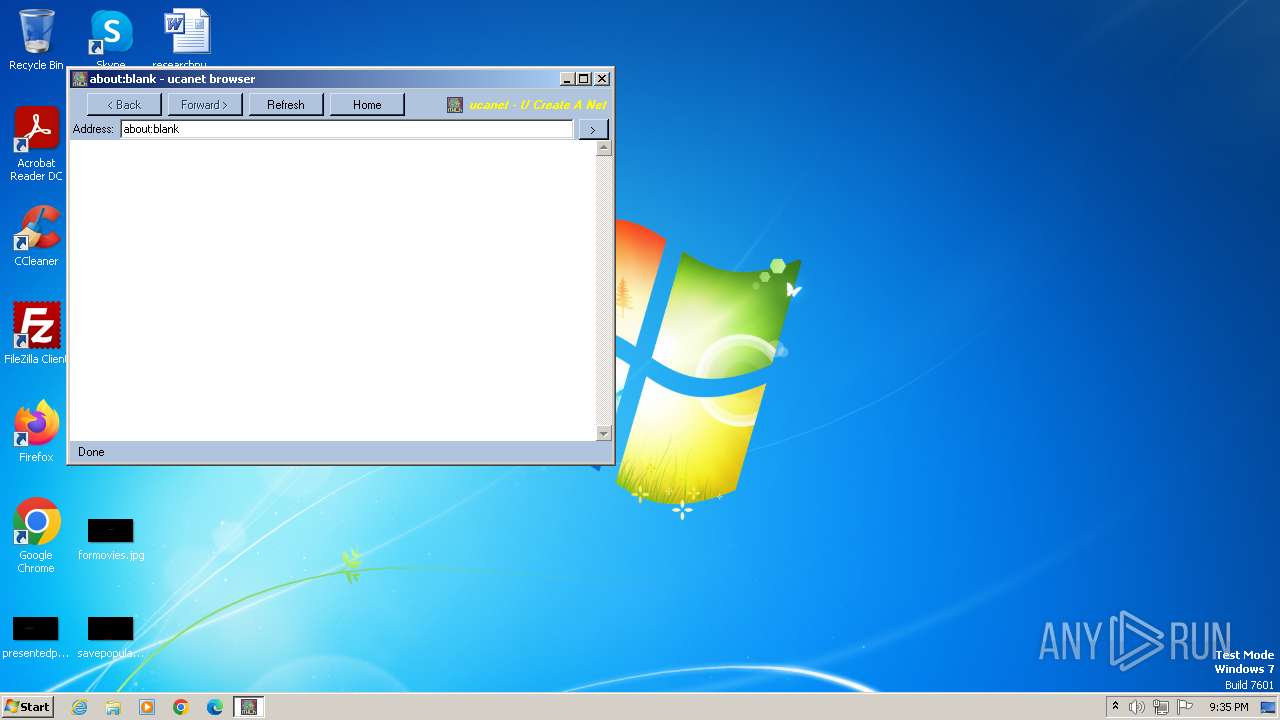This screenshot has width=1280, height=720.
Task: Select the Firefox desktop shortcut
Action: pyautogui.click(x=36, y=431)
